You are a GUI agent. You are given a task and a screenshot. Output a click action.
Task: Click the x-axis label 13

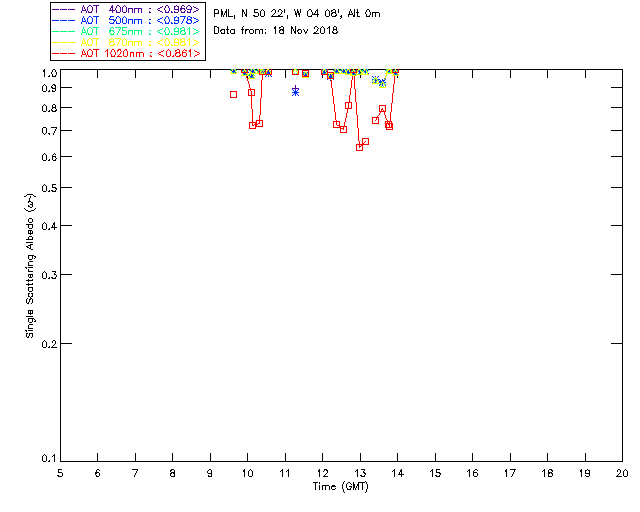click(x=360, y=473)
